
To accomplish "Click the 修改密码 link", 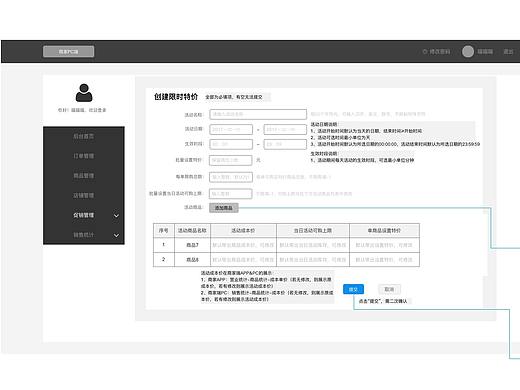I will (x=440, y=52).
